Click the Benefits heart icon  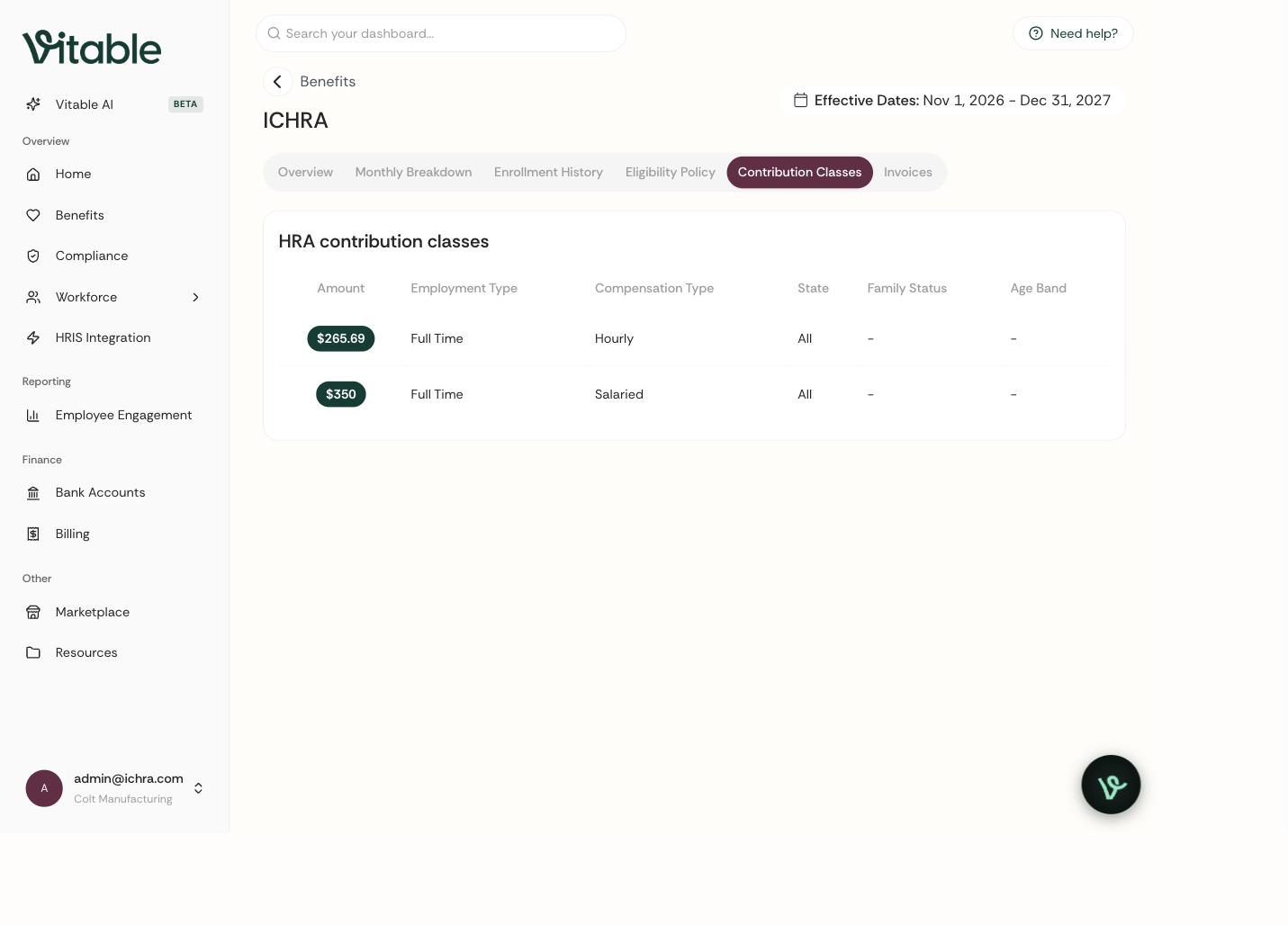tap(33, 215)
